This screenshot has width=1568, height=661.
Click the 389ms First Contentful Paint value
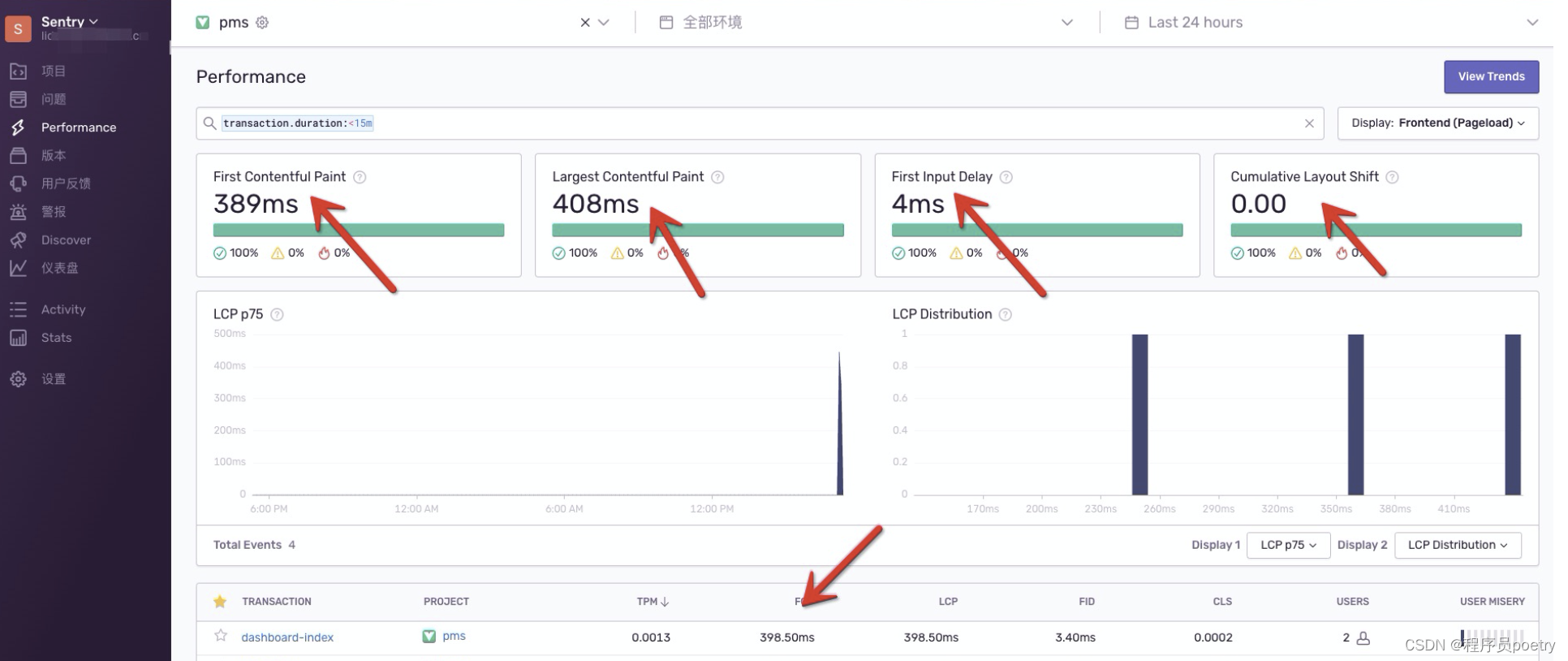(x=256, y=204)
